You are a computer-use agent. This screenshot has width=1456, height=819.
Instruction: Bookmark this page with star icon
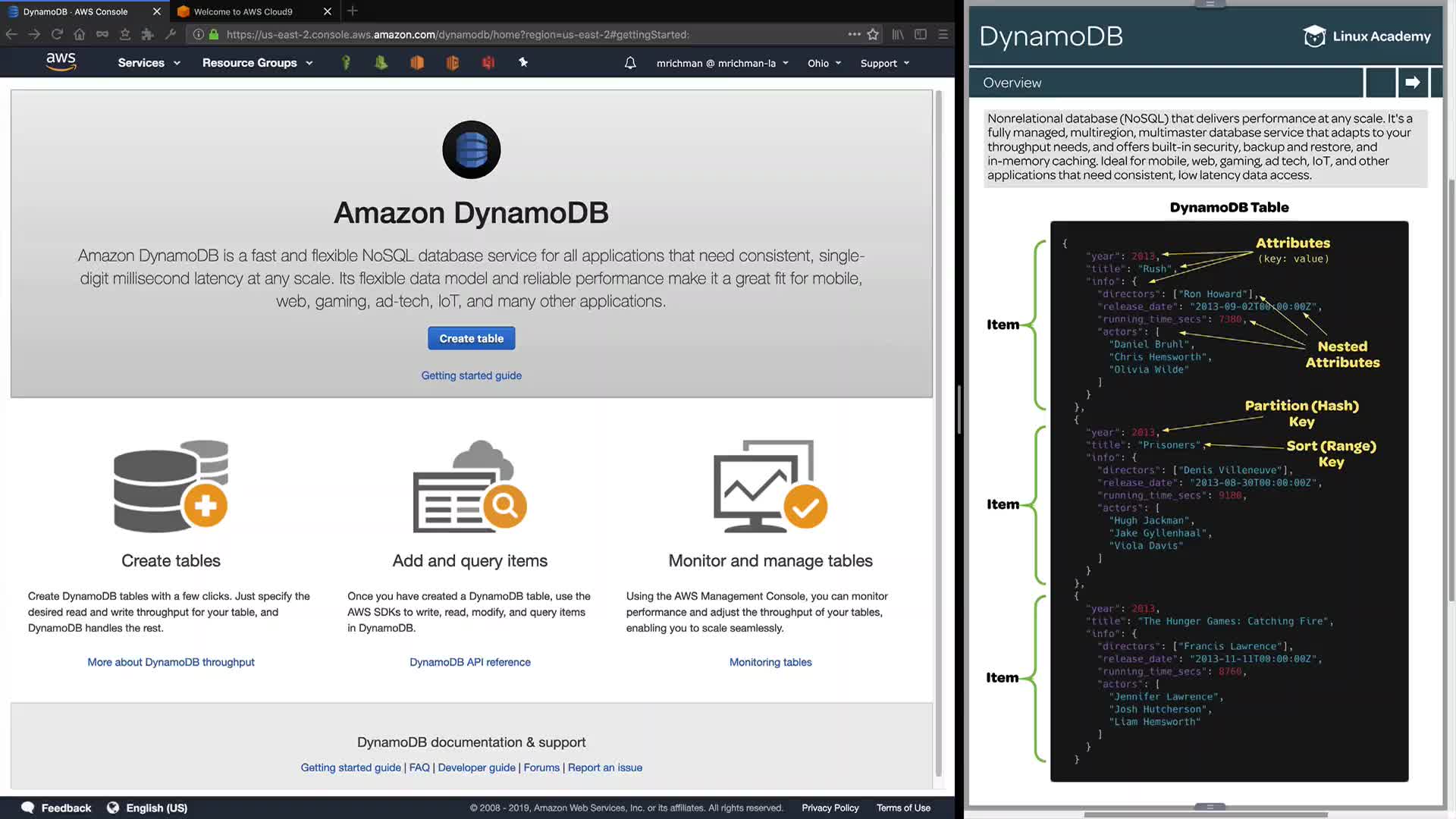(873, 34)
